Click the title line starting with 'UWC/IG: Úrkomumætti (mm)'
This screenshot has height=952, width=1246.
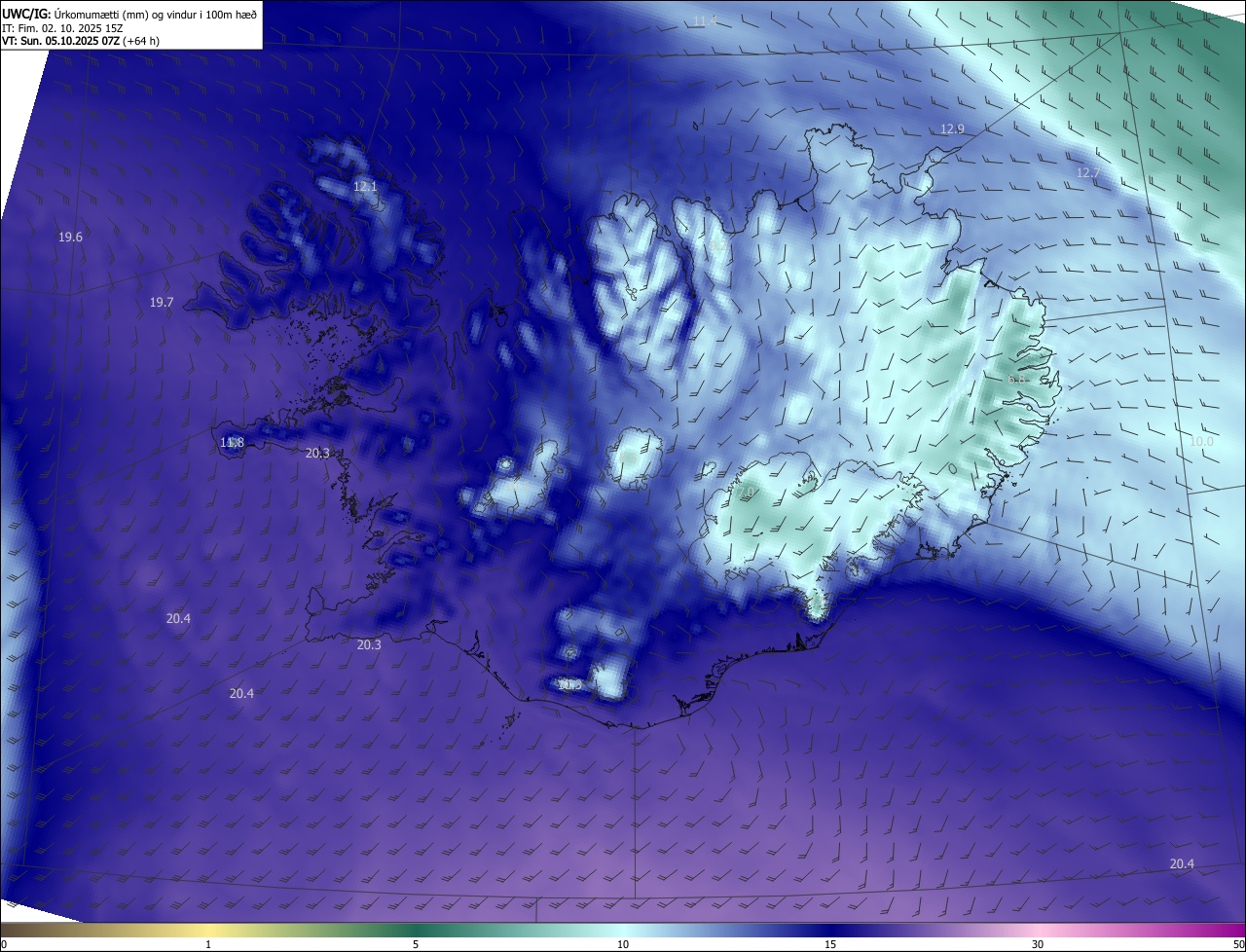coord(129,14)
